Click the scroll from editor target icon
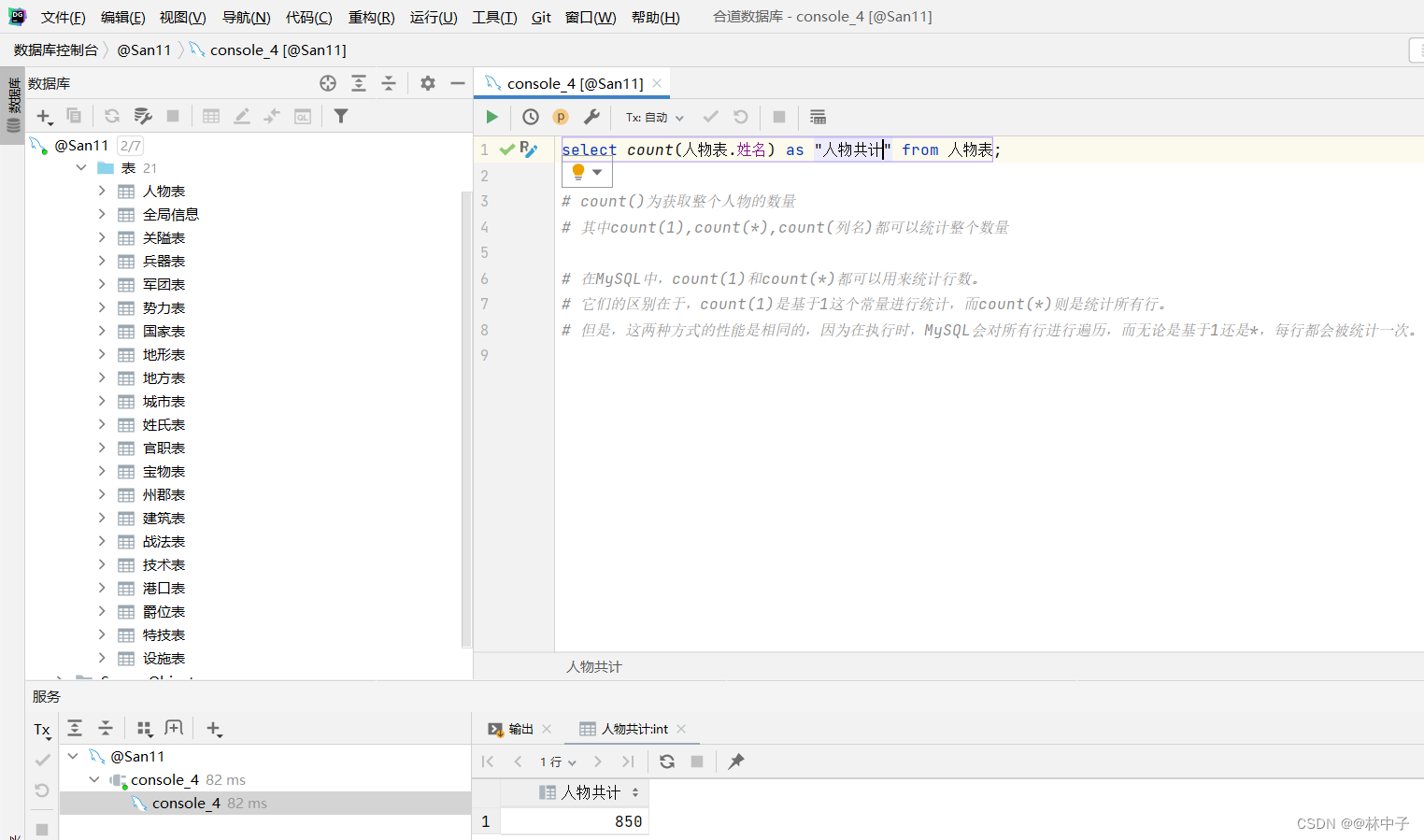This screenshot has width=1424, height=840. (x=328, y=83)
